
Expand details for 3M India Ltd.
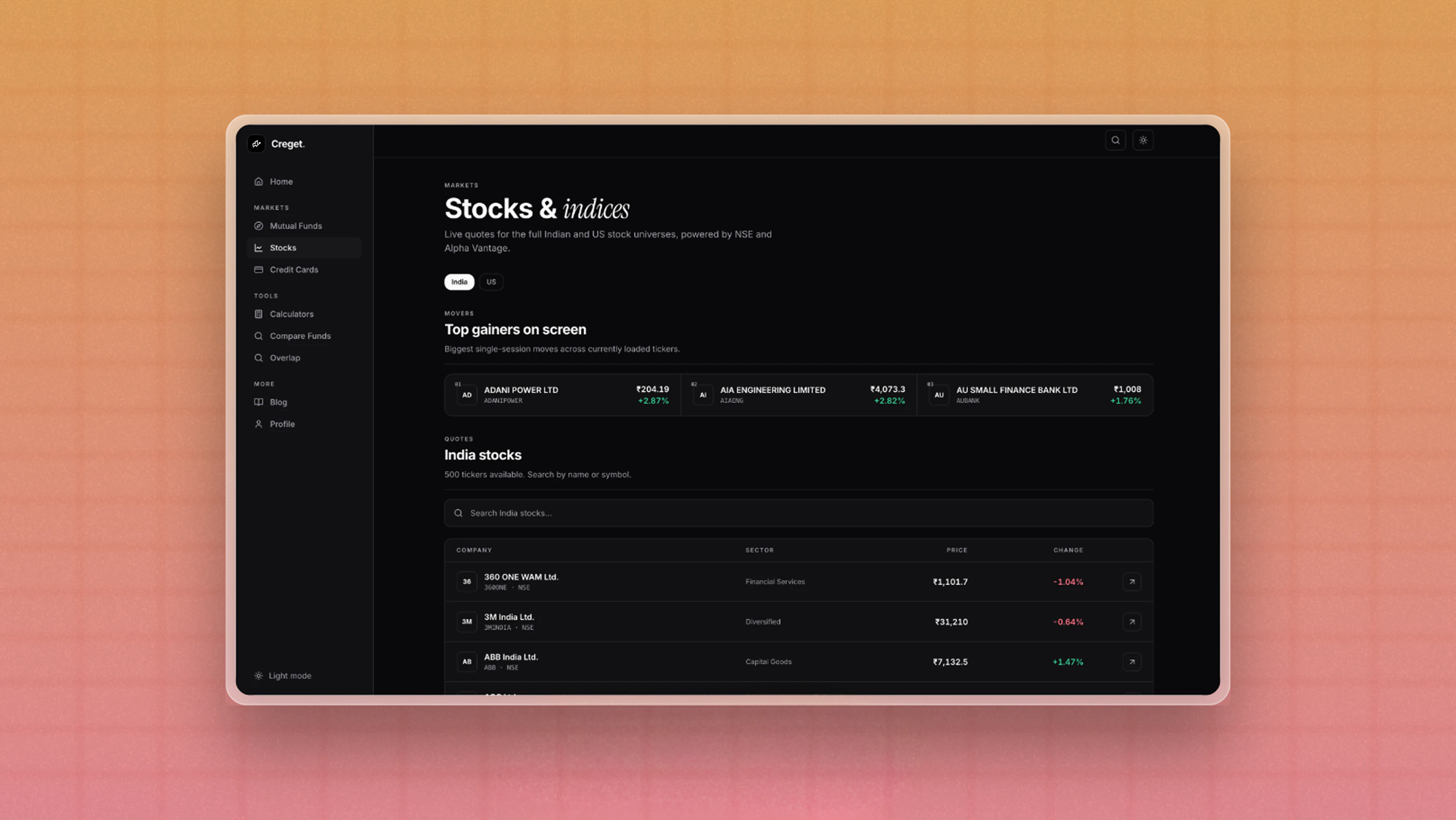pyautogui.click(x=1132, y=622)
